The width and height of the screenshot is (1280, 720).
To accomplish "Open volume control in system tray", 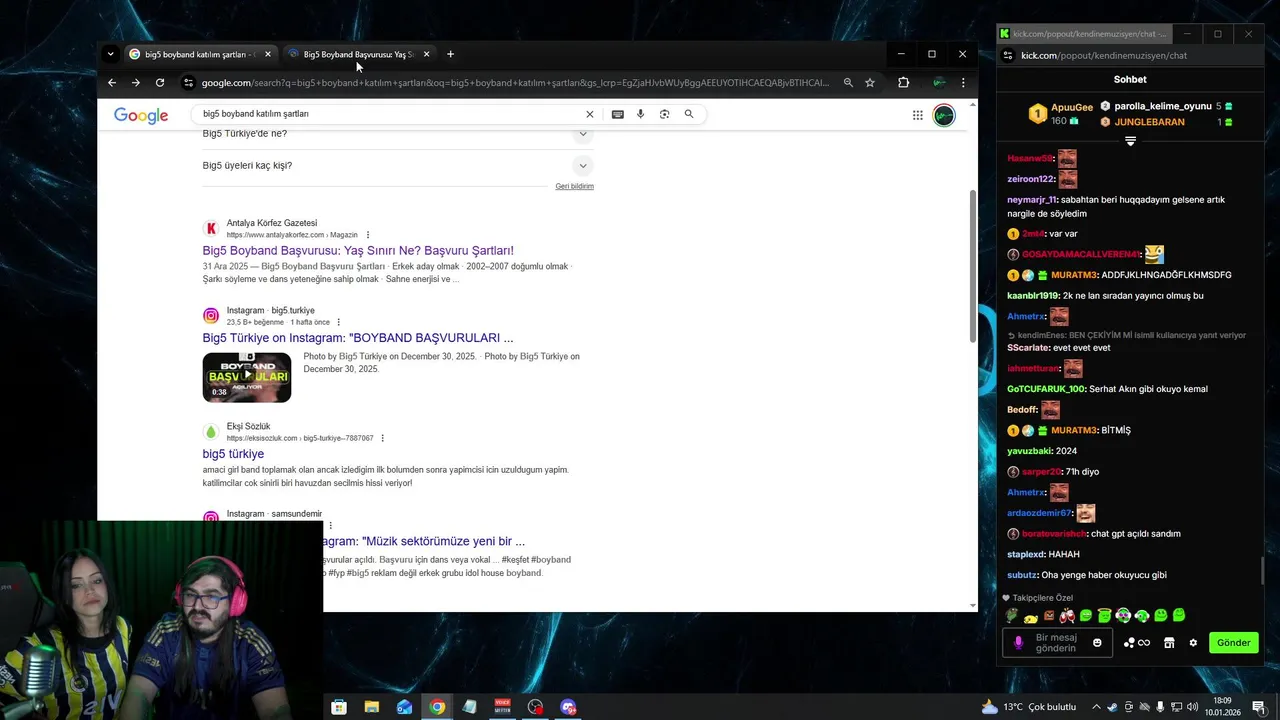I will click(x=1191, y=707).
